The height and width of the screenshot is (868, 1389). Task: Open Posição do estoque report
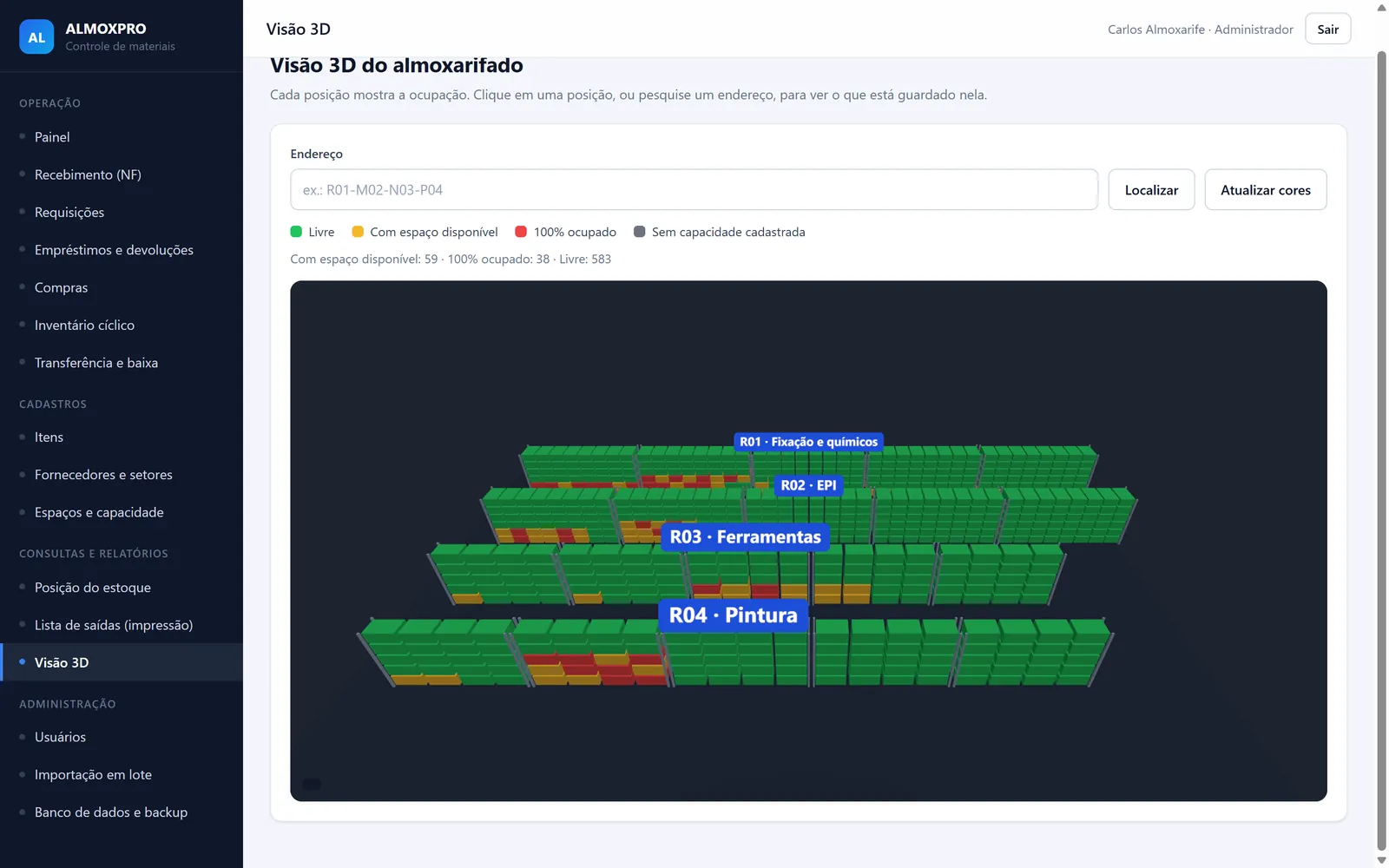[x=93, y=588]
